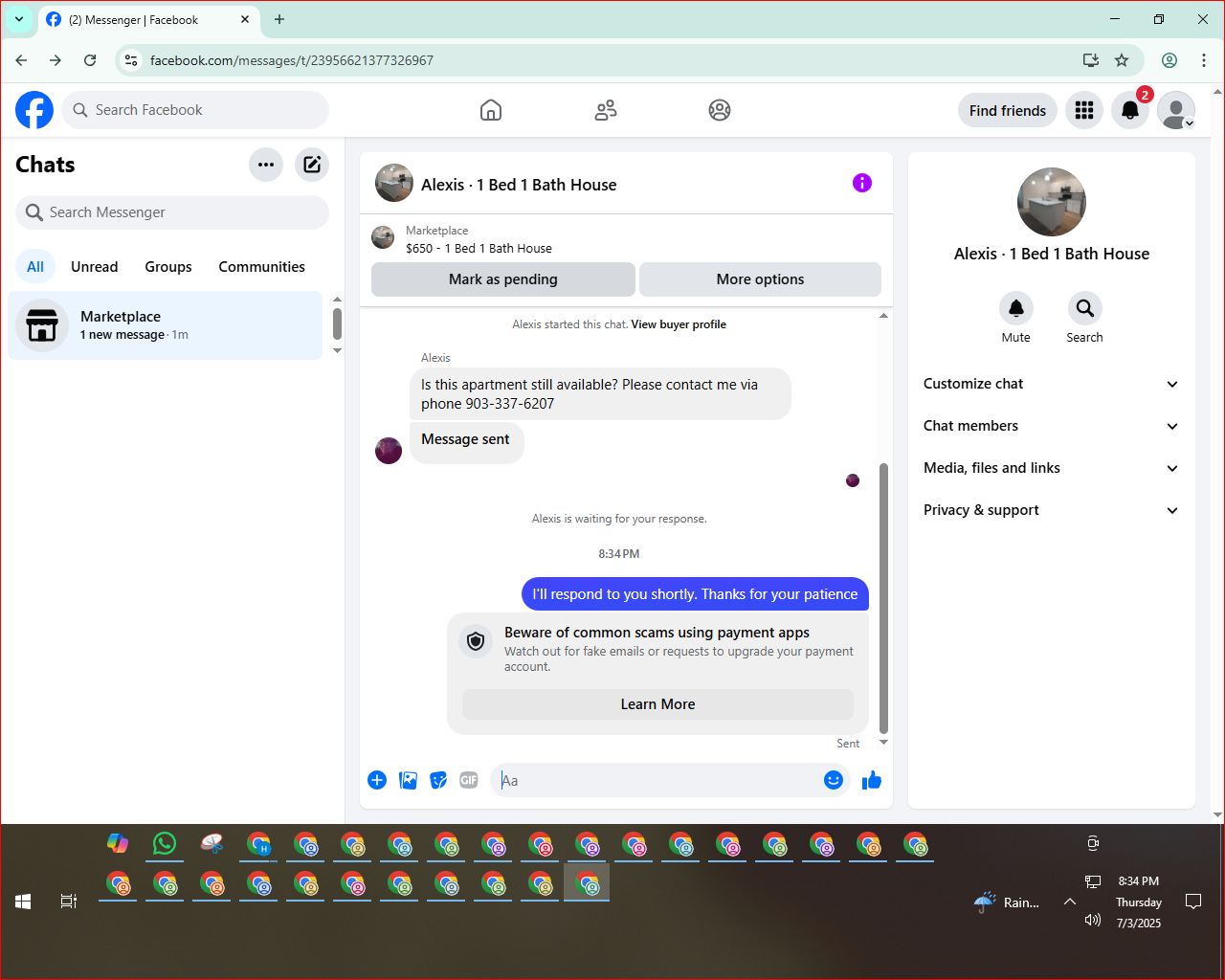Open View buyer profile link

[679, 324]
